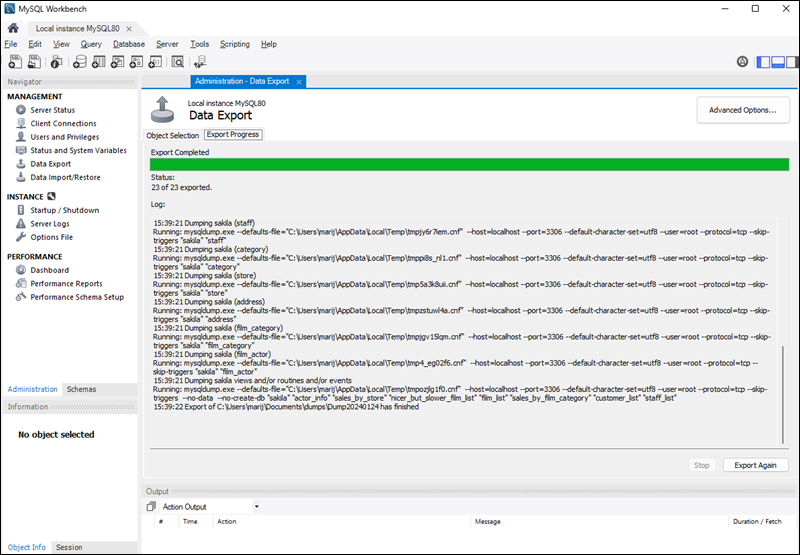The image size is (800, 555).
Task: Click the export log scrollbar
Action: [783, 395]
